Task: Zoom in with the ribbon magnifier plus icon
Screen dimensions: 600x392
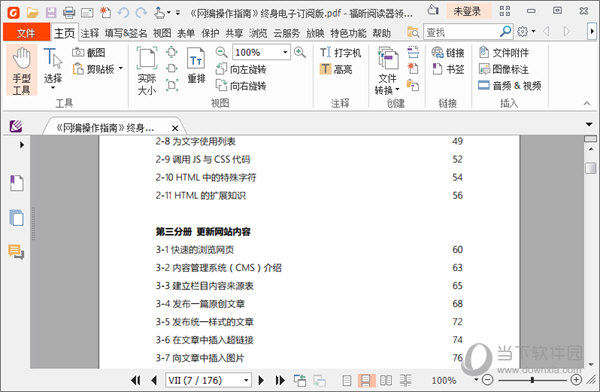Action: (x=300, y=52)
